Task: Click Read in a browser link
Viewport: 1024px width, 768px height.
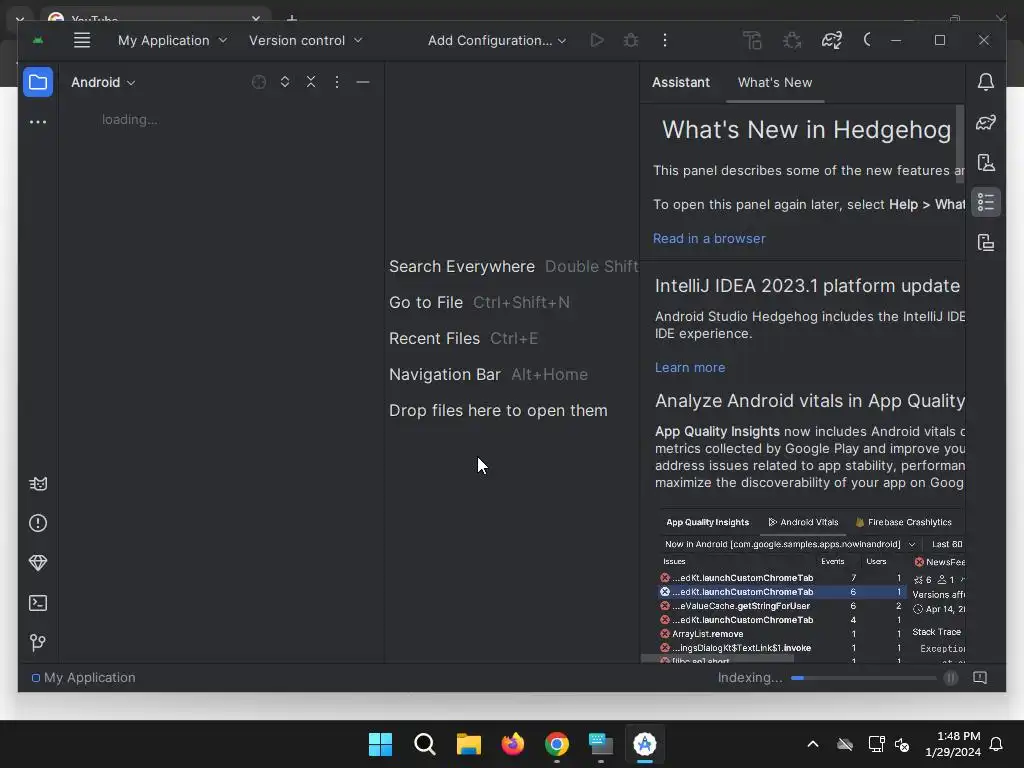Action: click(x=709, y=239)
